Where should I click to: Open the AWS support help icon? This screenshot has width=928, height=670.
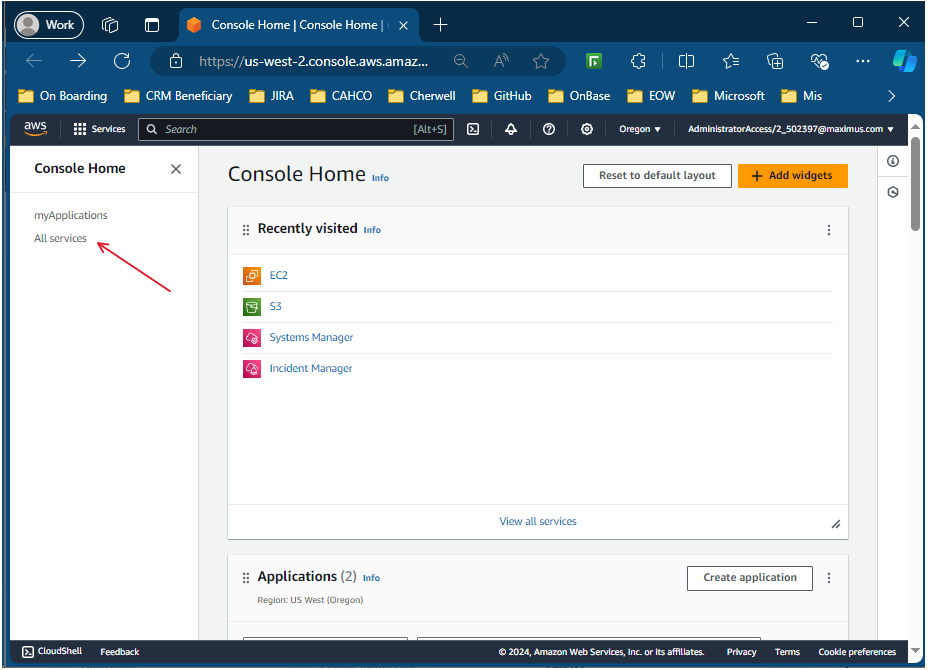click(x=549, y=129)
